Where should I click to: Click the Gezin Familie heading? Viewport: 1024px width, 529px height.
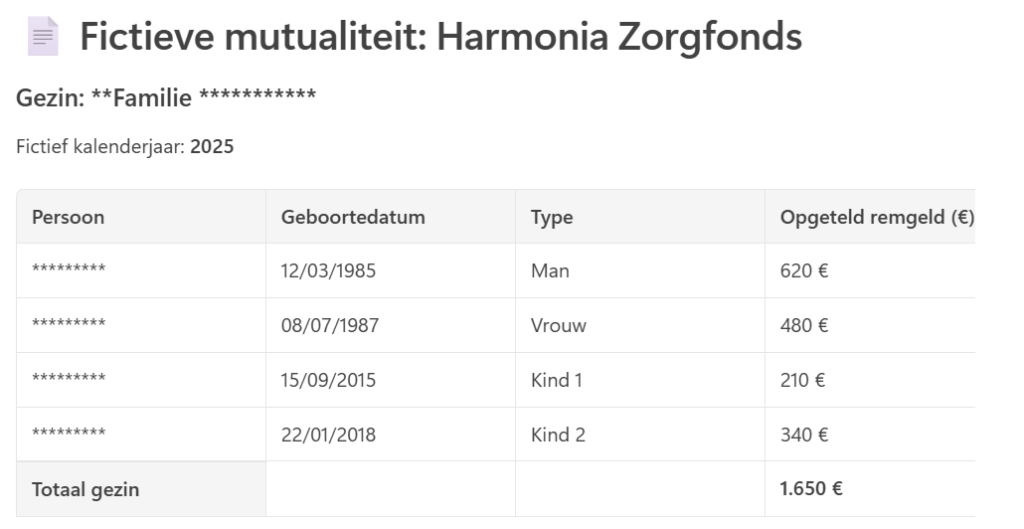(x=166, y=97)
